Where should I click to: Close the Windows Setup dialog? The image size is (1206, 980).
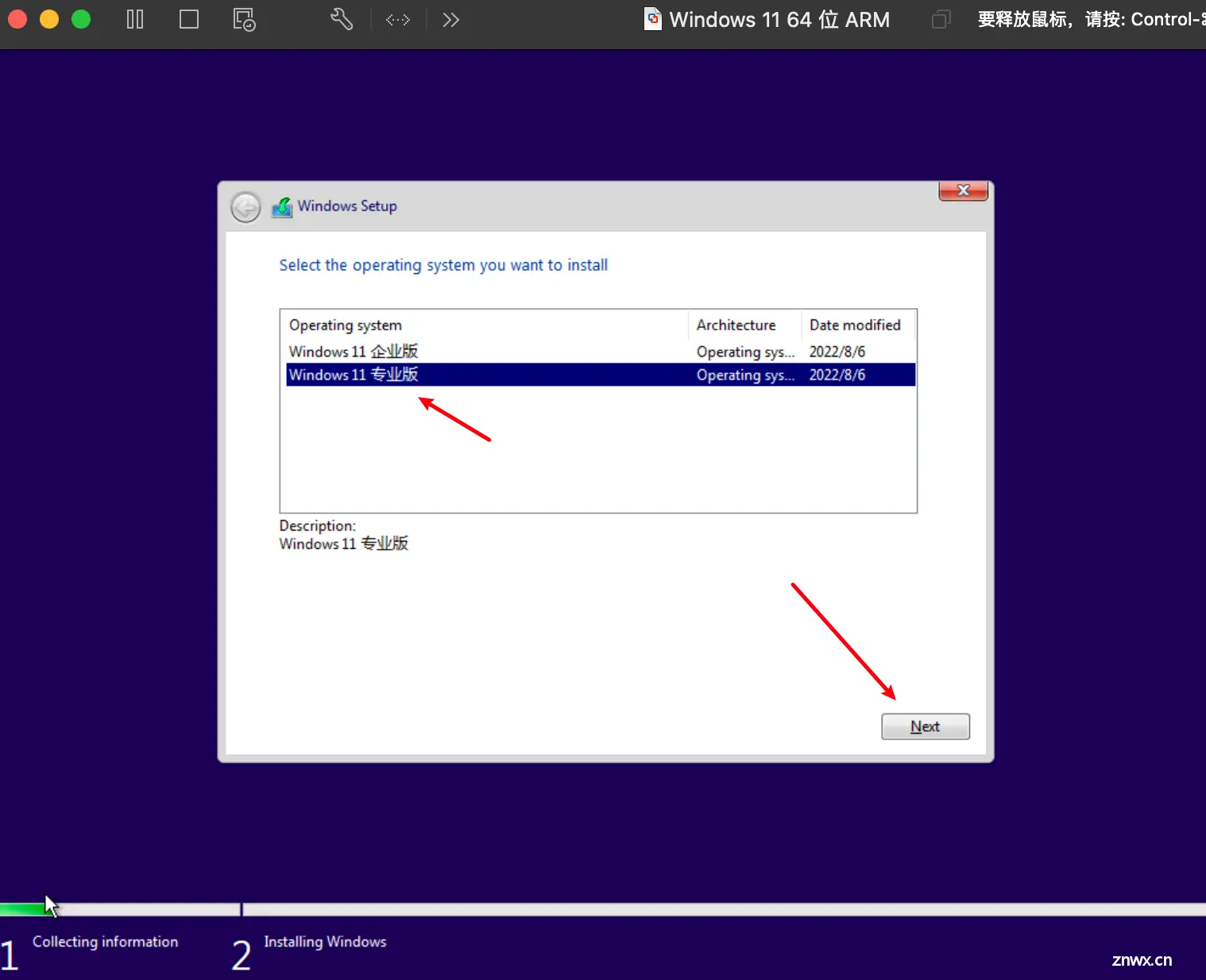point(963,191)
